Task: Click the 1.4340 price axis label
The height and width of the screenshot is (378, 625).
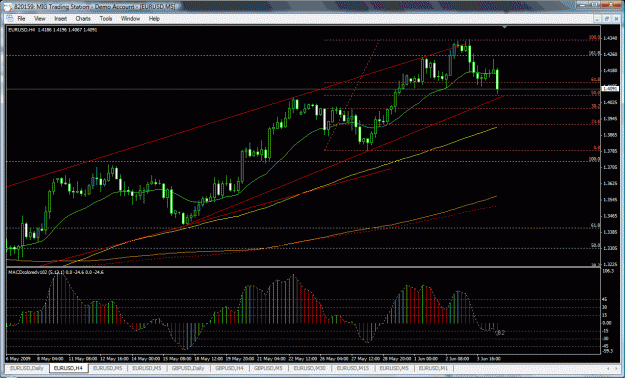Action: click(610, 39)
